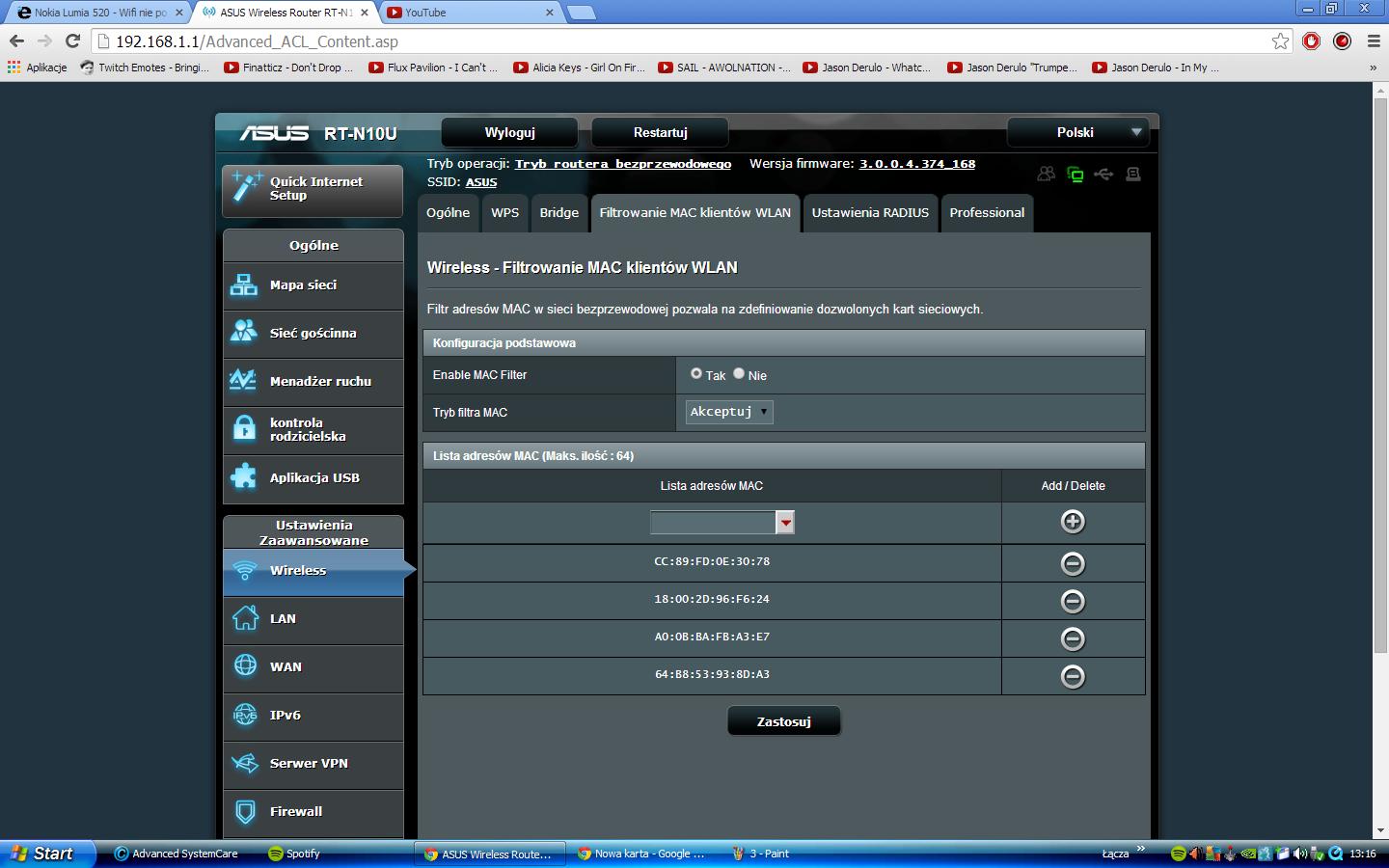The image size is (1389, 868).
Task: Open the Polski language dropdown
Action: click(x=1078, y=133)
